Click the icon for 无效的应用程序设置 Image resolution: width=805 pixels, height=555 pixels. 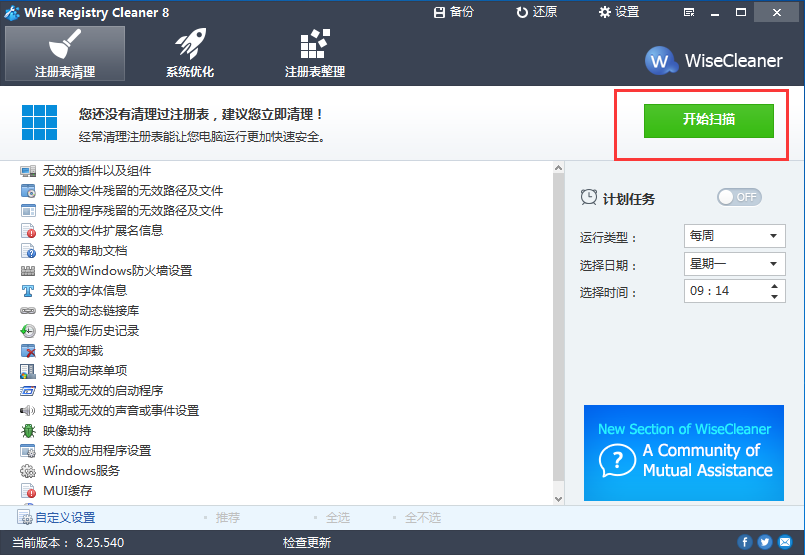[x=28, y=451]
